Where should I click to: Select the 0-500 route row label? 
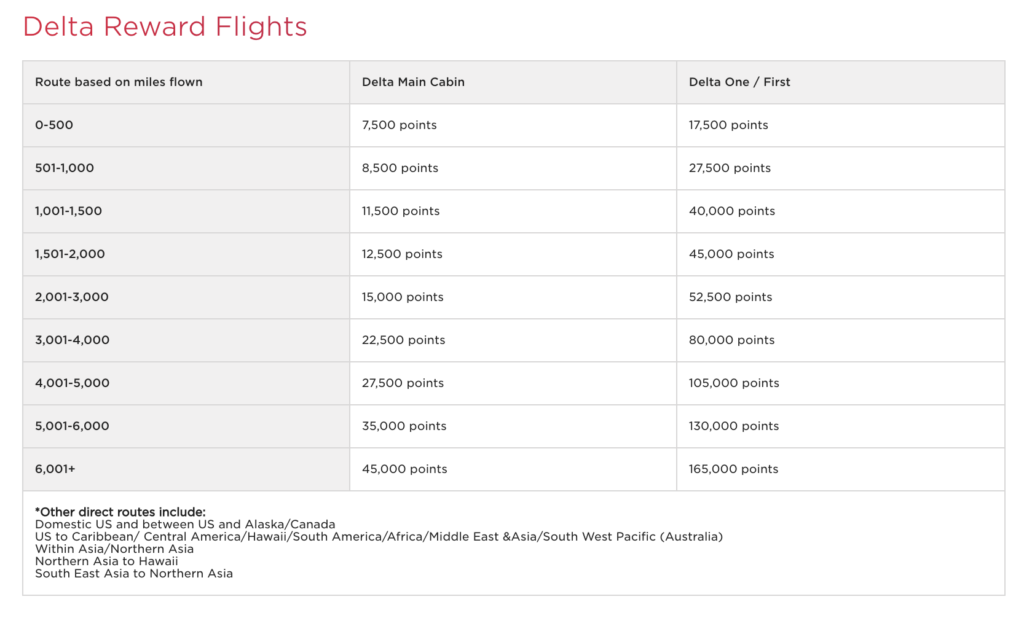point(54,125)
